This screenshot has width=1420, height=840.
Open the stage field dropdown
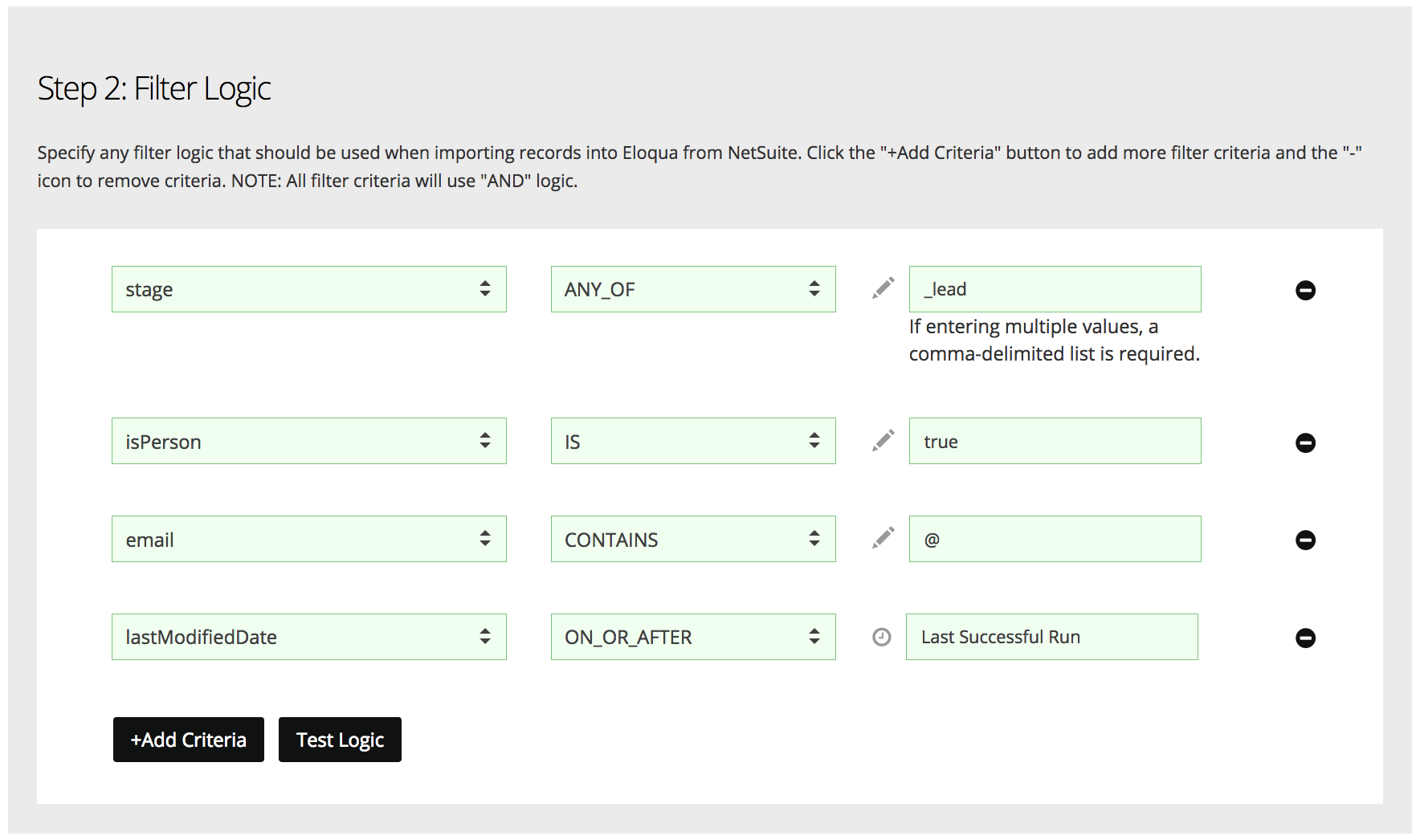point(309,289)
